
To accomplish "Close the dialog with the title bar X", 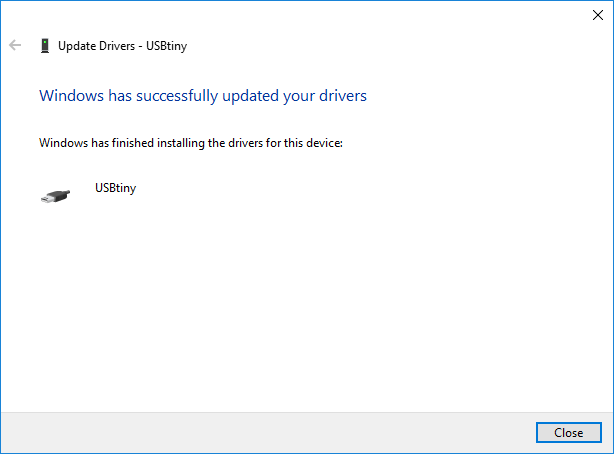I will [597, 14].
